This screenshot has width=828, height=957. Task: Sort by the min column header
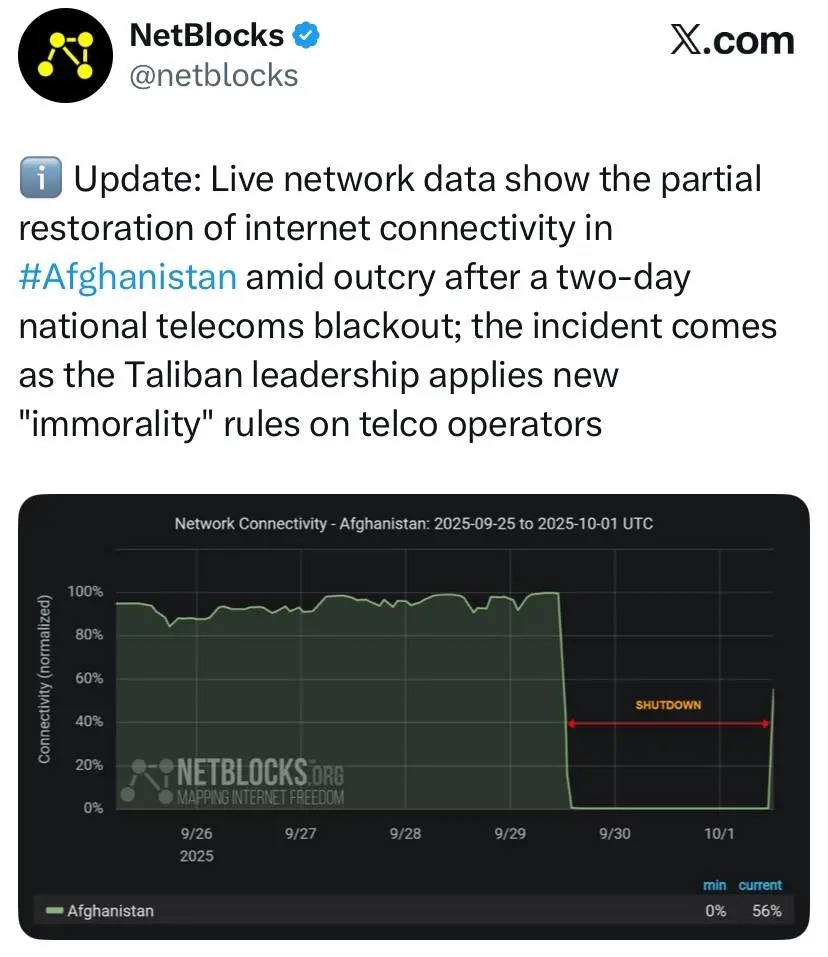click(x=714, y=885)
